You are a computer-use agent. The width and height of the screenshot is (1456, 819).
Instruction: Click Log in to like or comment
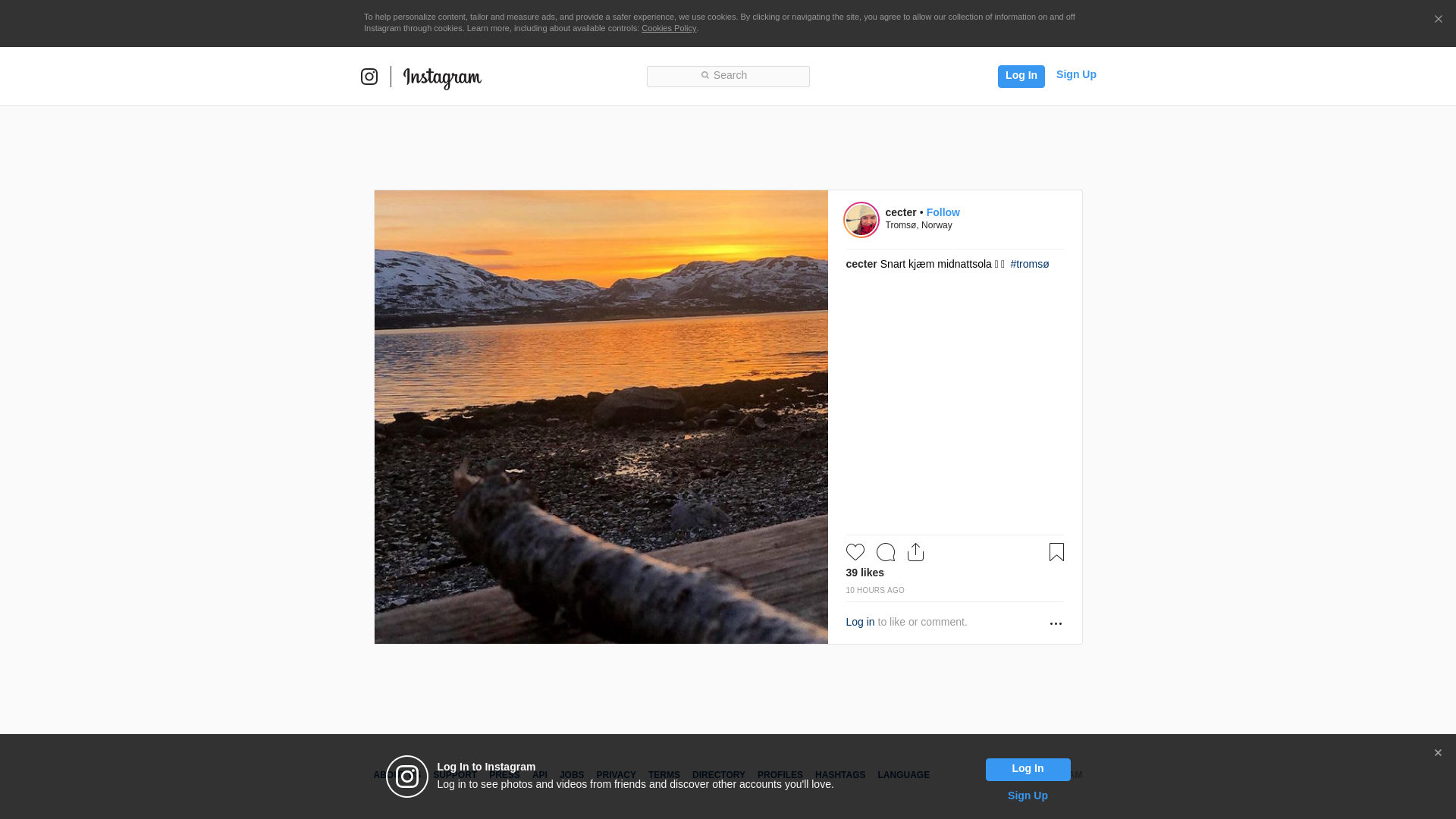tap(860, 622)
